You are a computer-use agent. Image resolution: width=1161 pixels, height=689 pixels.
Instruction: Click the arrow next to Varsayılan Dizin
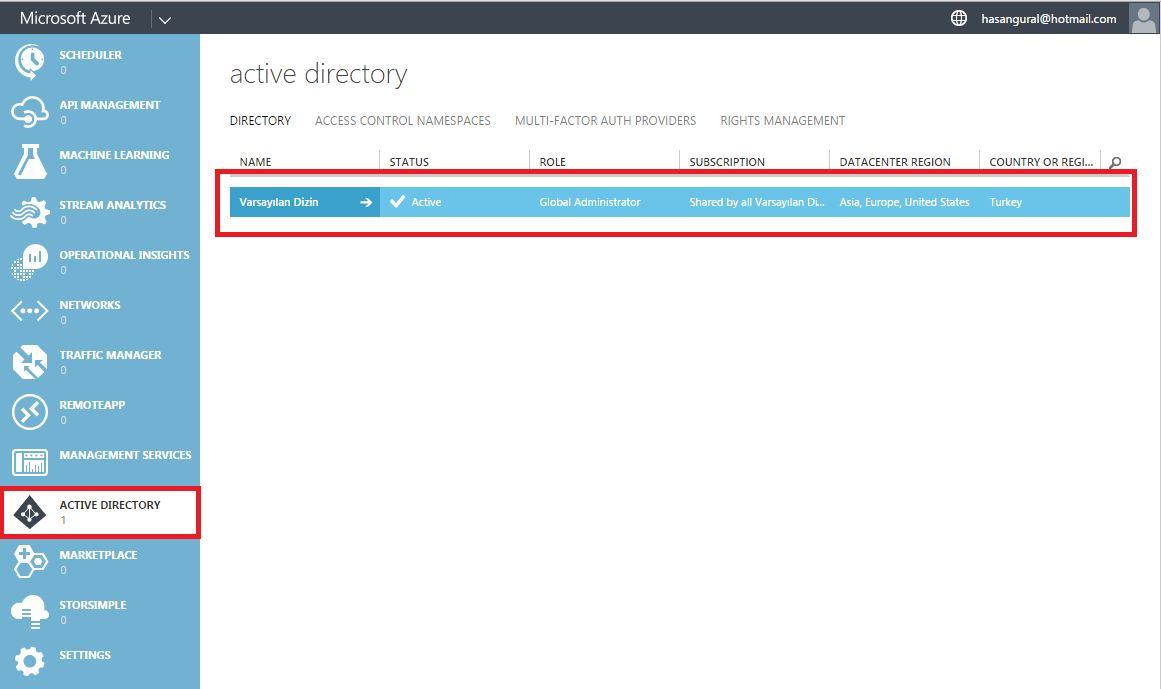(366, 202)
